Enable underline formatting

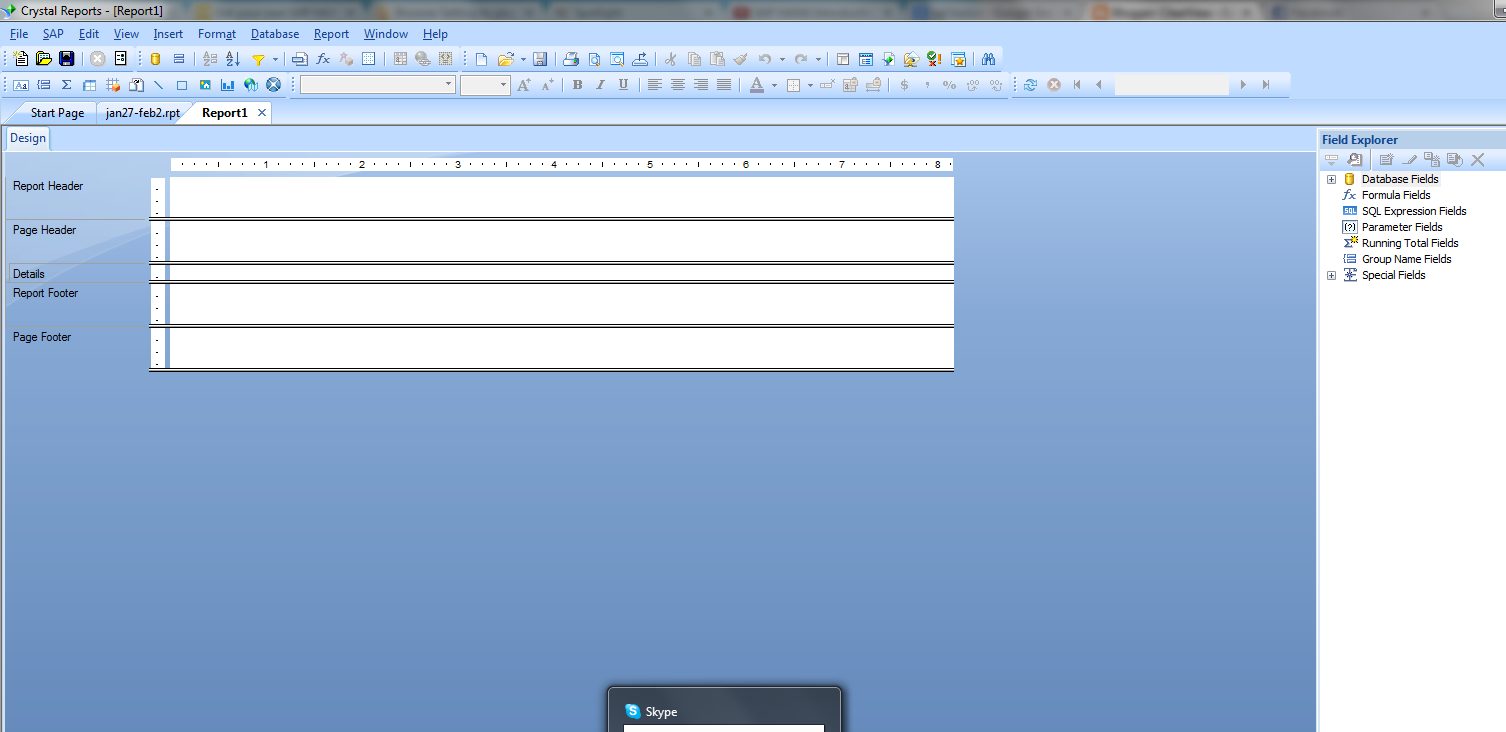pos(622,85)
